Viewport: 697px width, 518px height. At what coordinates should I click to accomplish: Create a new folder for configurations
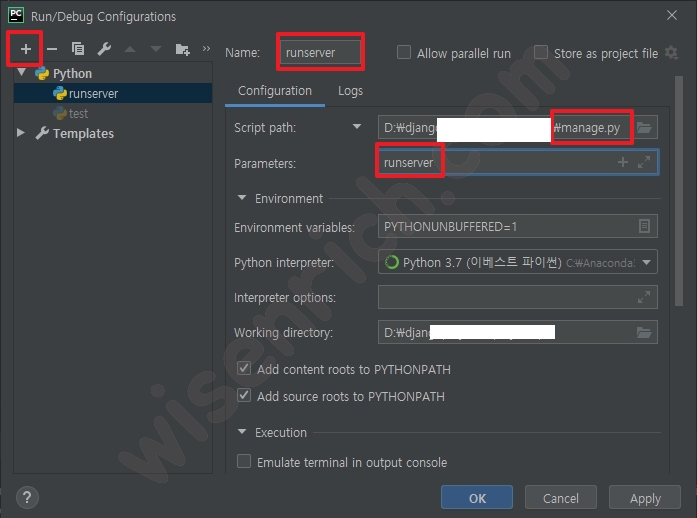(182, 49)
